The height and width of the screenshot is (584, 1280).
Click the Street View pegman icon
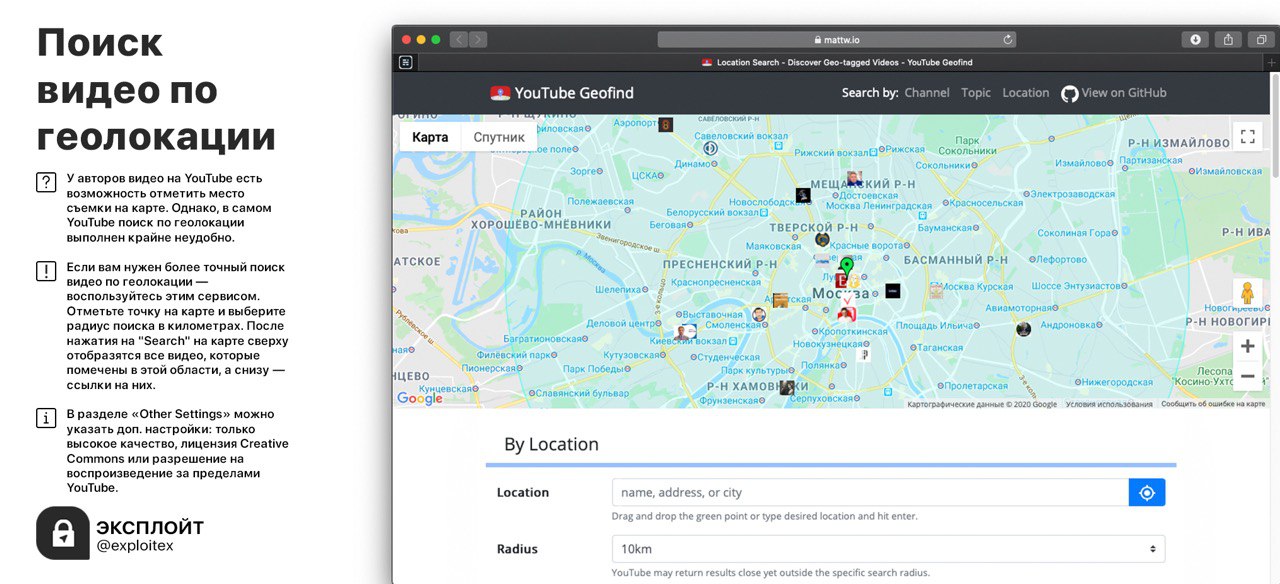[1247, 293]
